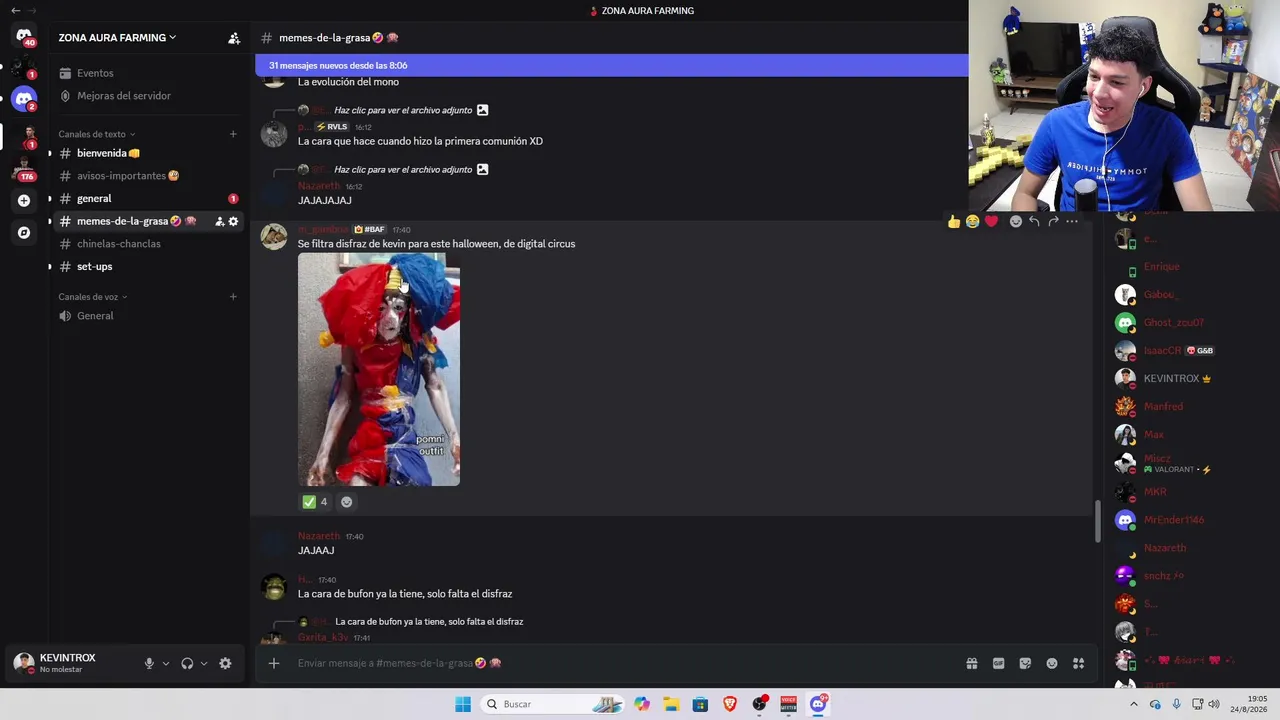This screenshot has height=720, width=1280.
Task: Open first 'Haz clic para ver el archivo adjunto' reply
Action: click(402, 110)
